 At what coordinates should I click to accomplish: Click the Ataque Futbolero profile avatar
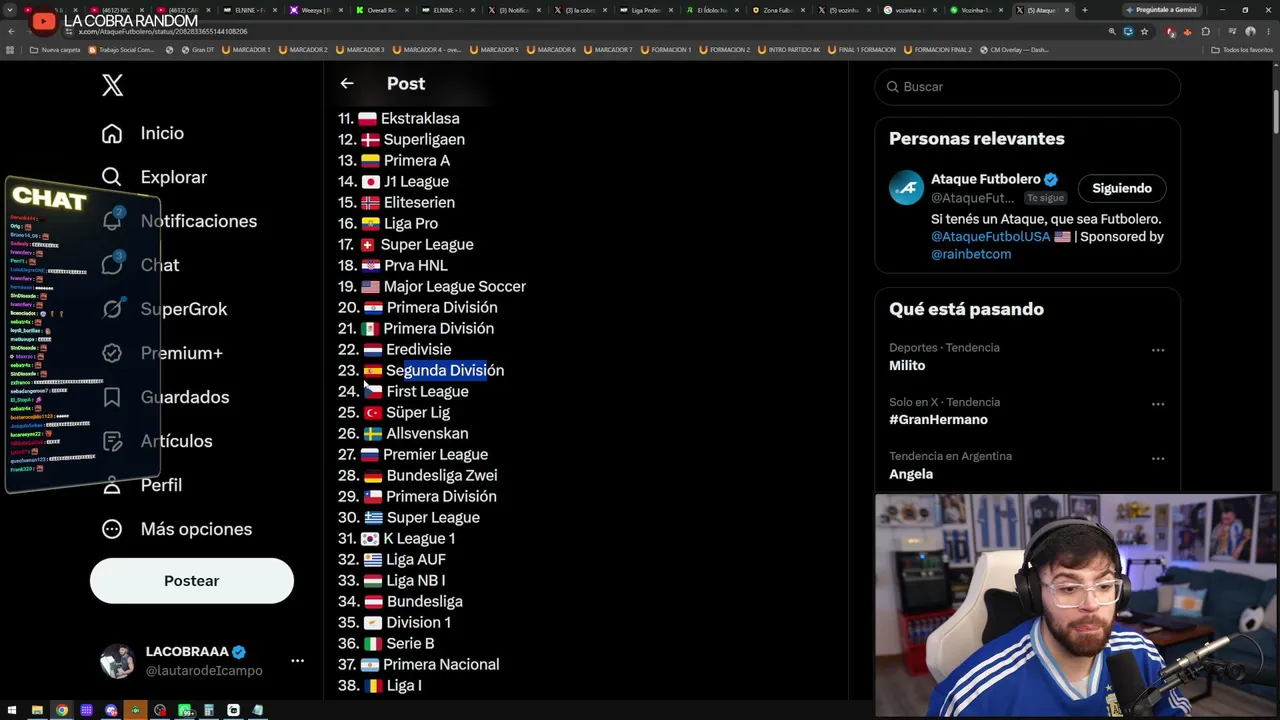click(907, 188)
